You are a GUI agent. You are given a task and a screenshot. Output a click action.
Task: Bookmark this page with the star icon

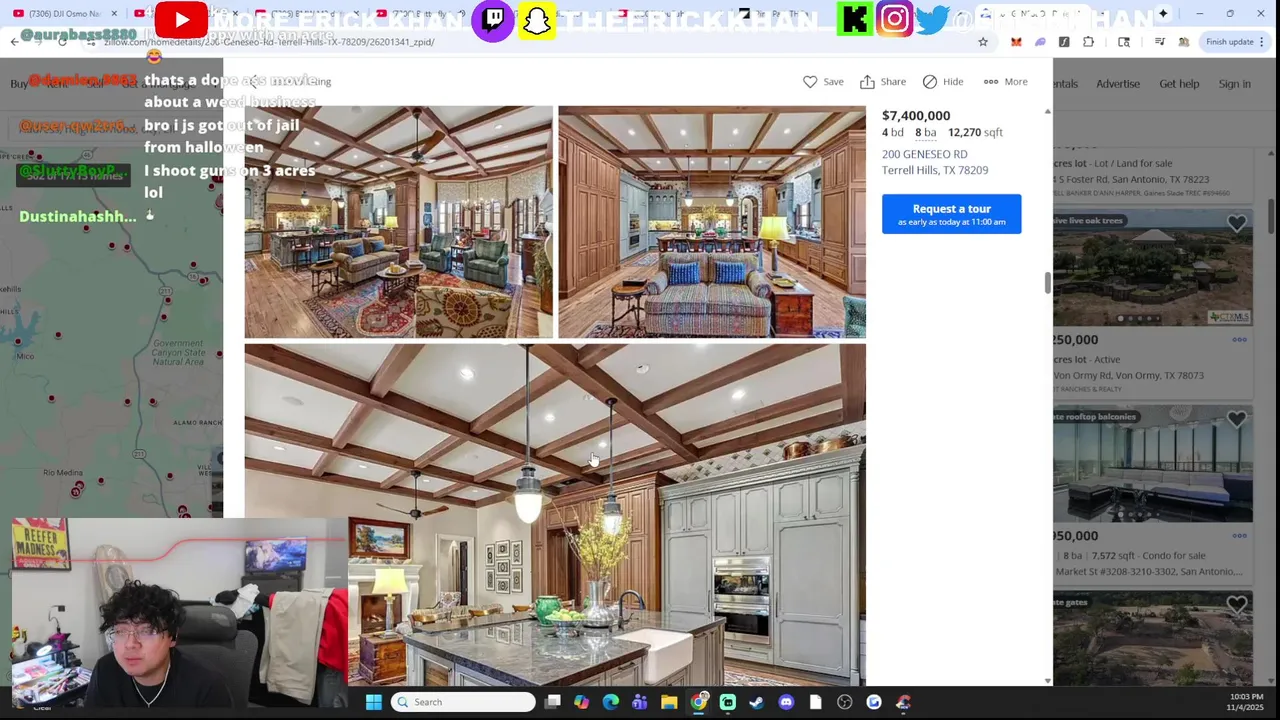[x=983, y=42]
